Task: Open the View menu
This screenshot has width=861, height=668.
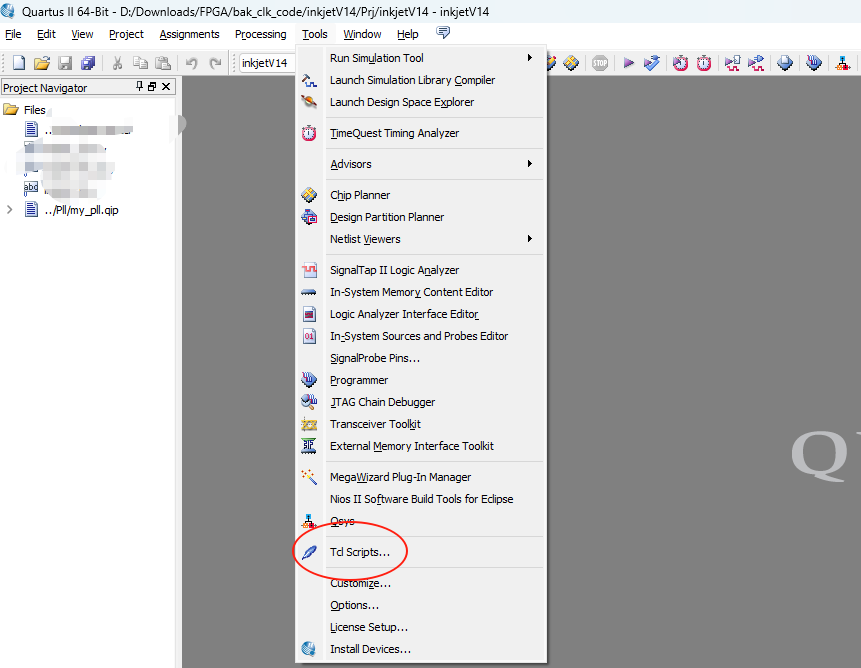Action: coord(82,34)
